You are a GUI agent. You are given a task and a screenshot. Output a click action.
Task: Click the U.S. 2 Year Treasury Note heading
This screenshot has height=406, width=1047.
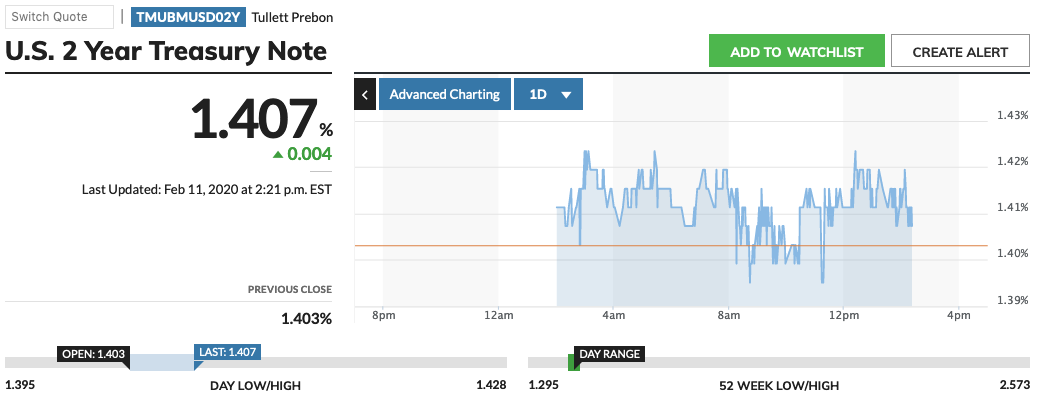point(166,51)
